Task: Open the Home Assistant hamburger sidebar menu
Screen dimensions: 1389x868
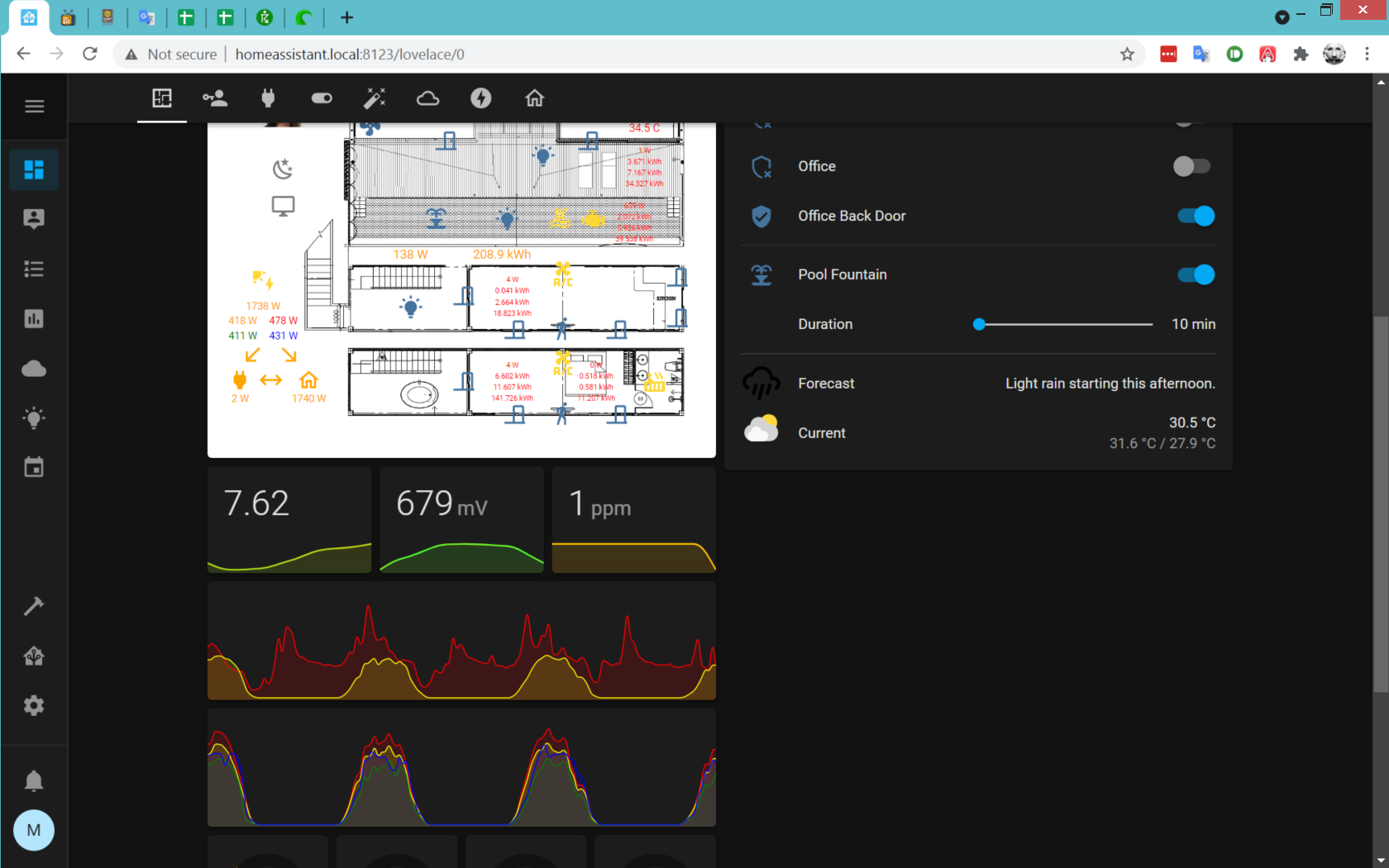Action: [x=34, y=106]
